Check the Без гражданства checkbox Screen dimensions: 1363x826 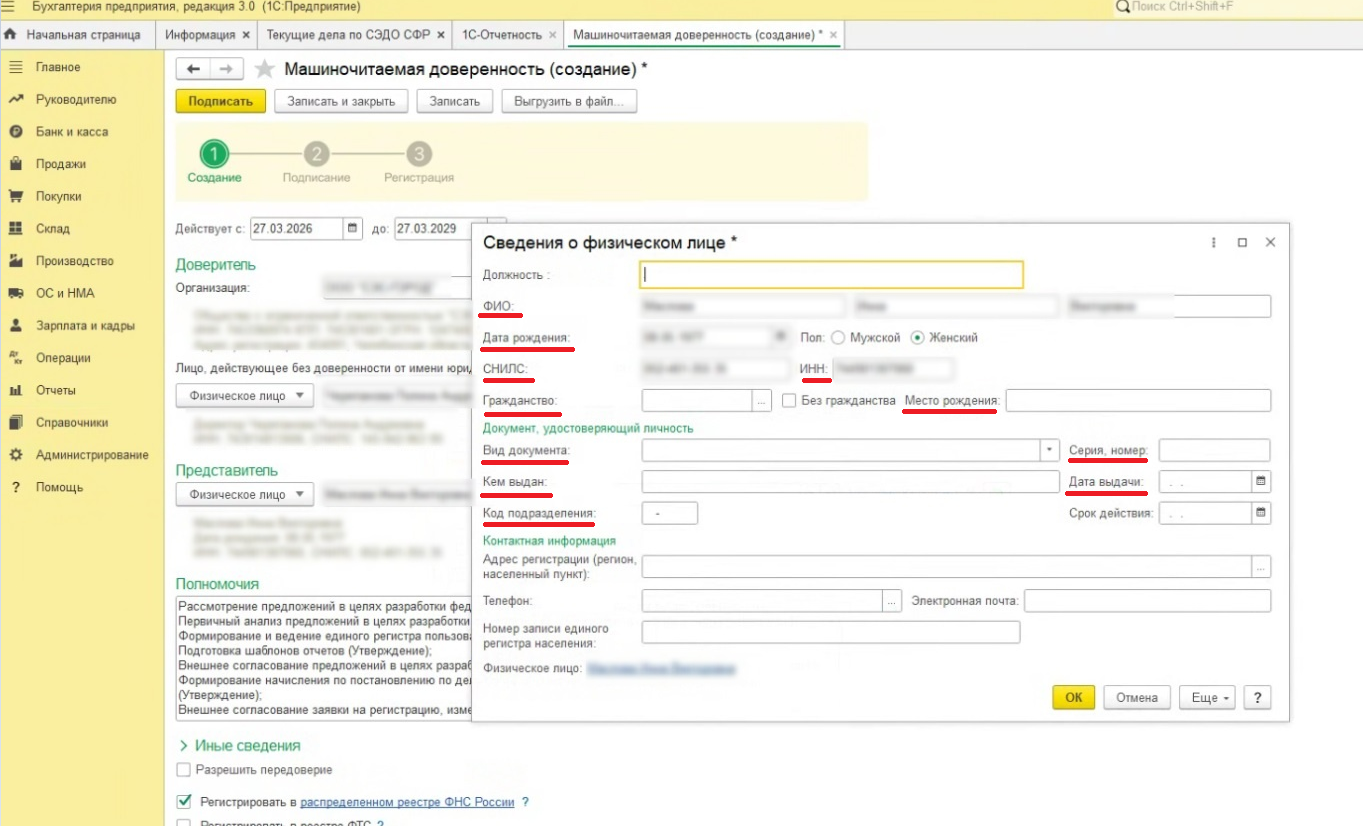(x=789, y=400)
